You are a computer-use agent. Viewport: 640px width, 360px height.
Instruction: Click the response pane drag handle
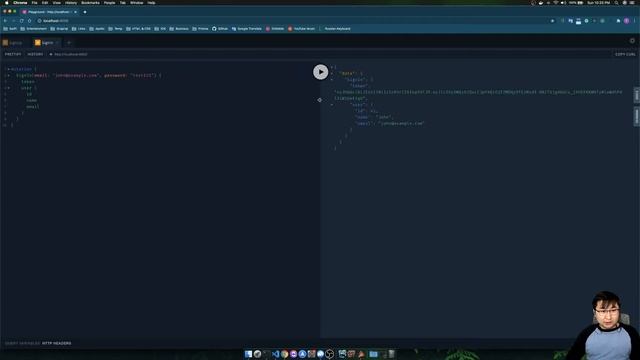[x=320, y=100]
